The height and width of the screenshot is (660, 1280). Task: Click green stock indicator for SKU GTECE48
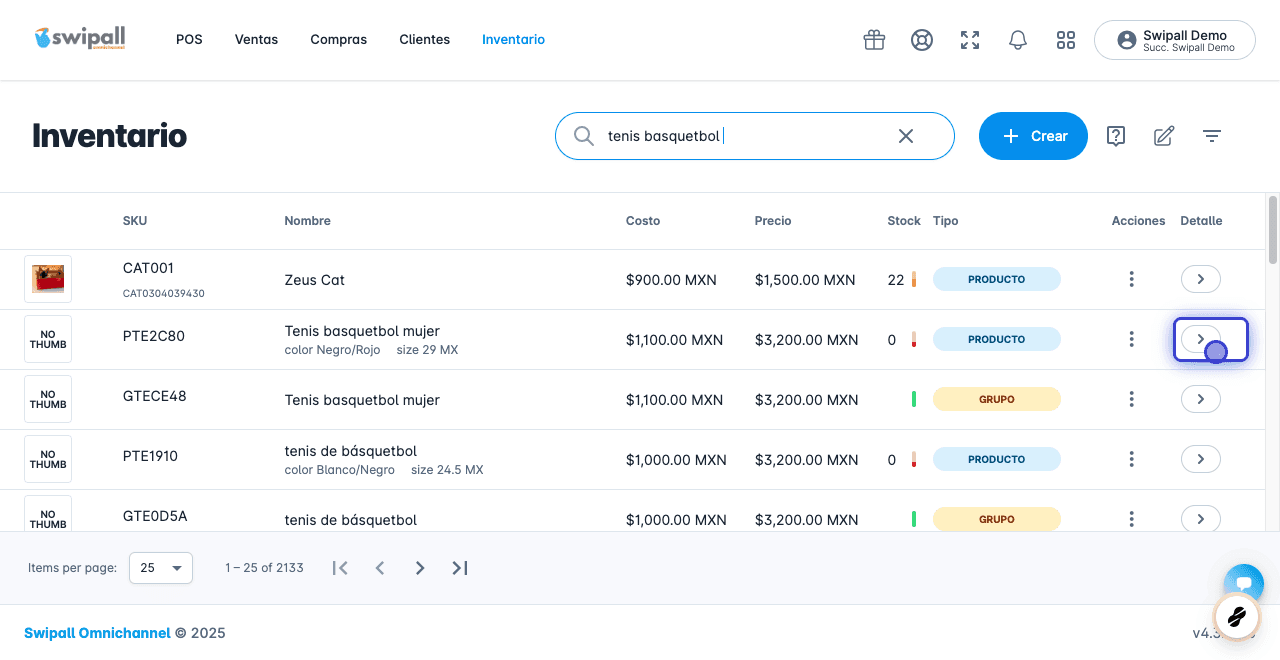(914, 399)
